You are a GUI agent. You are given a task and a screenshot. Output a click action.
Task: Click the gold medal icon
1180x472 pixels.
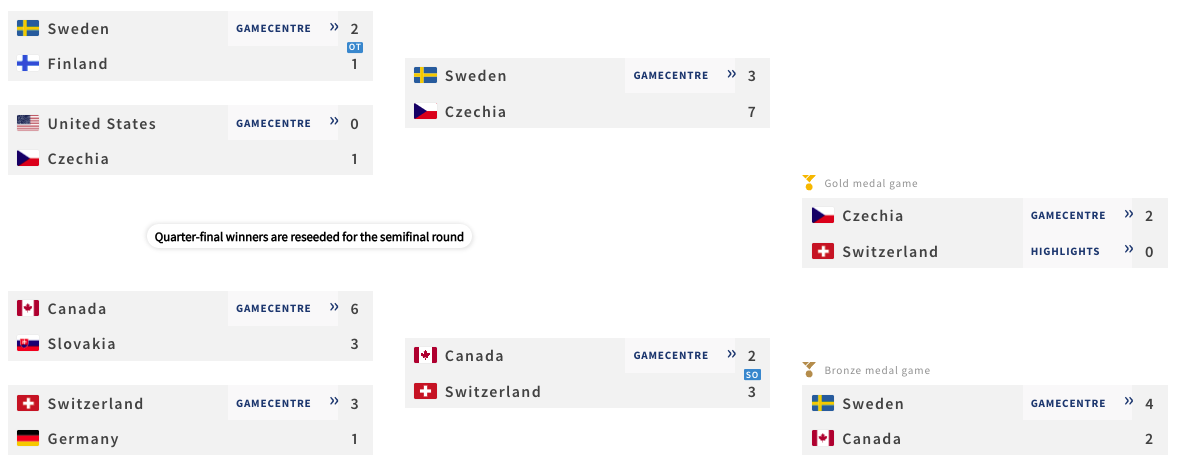coord(809,183)
